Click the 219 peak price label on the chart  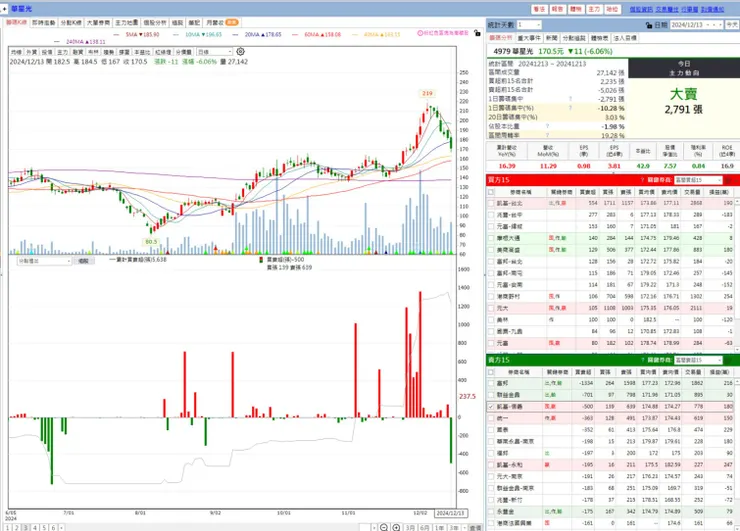(x=427, y=93)
